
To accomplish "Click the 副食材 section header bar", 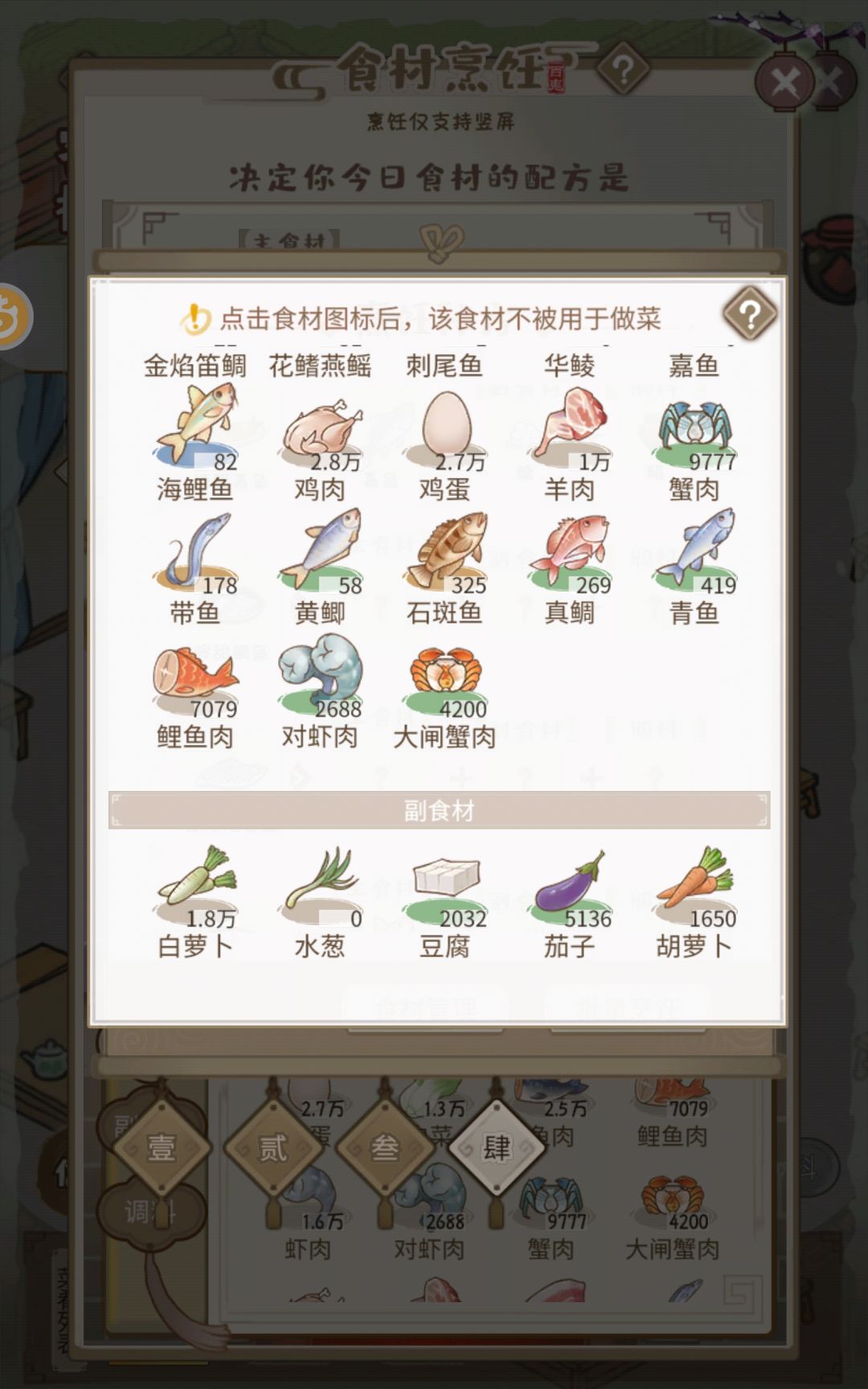I will (439, 810).
